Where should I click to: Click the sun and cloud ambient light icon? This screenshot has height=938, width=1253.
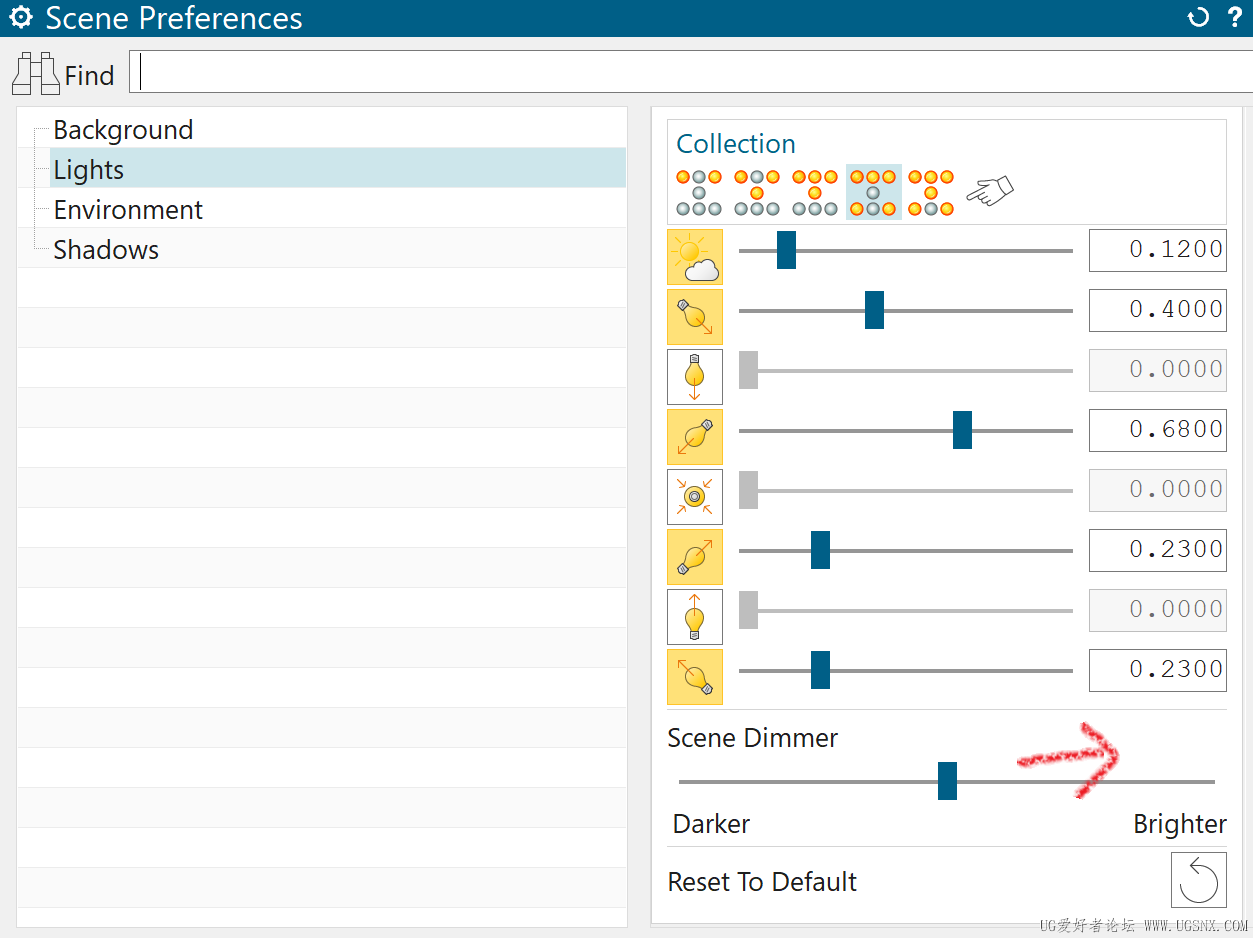click(x=695, y=257)
